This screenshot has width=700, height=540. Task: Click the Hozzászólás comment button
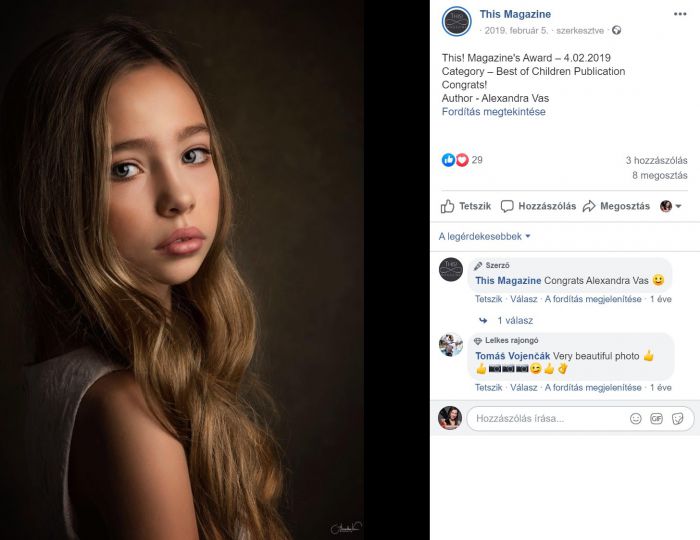tap(538, 206)
